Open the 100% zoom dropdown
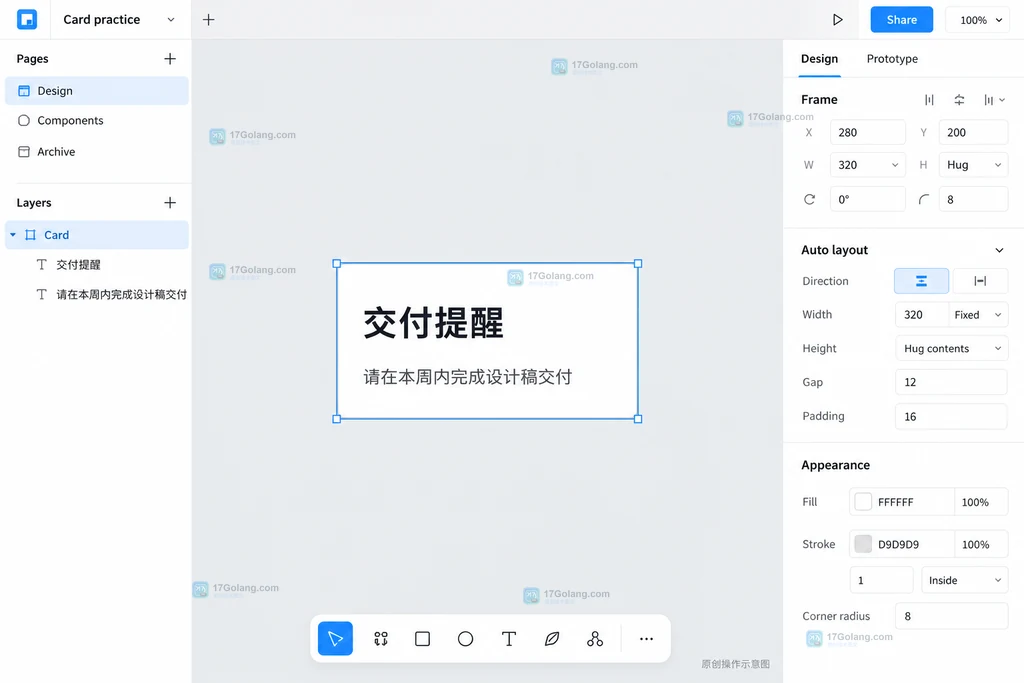 click(977, 20)
